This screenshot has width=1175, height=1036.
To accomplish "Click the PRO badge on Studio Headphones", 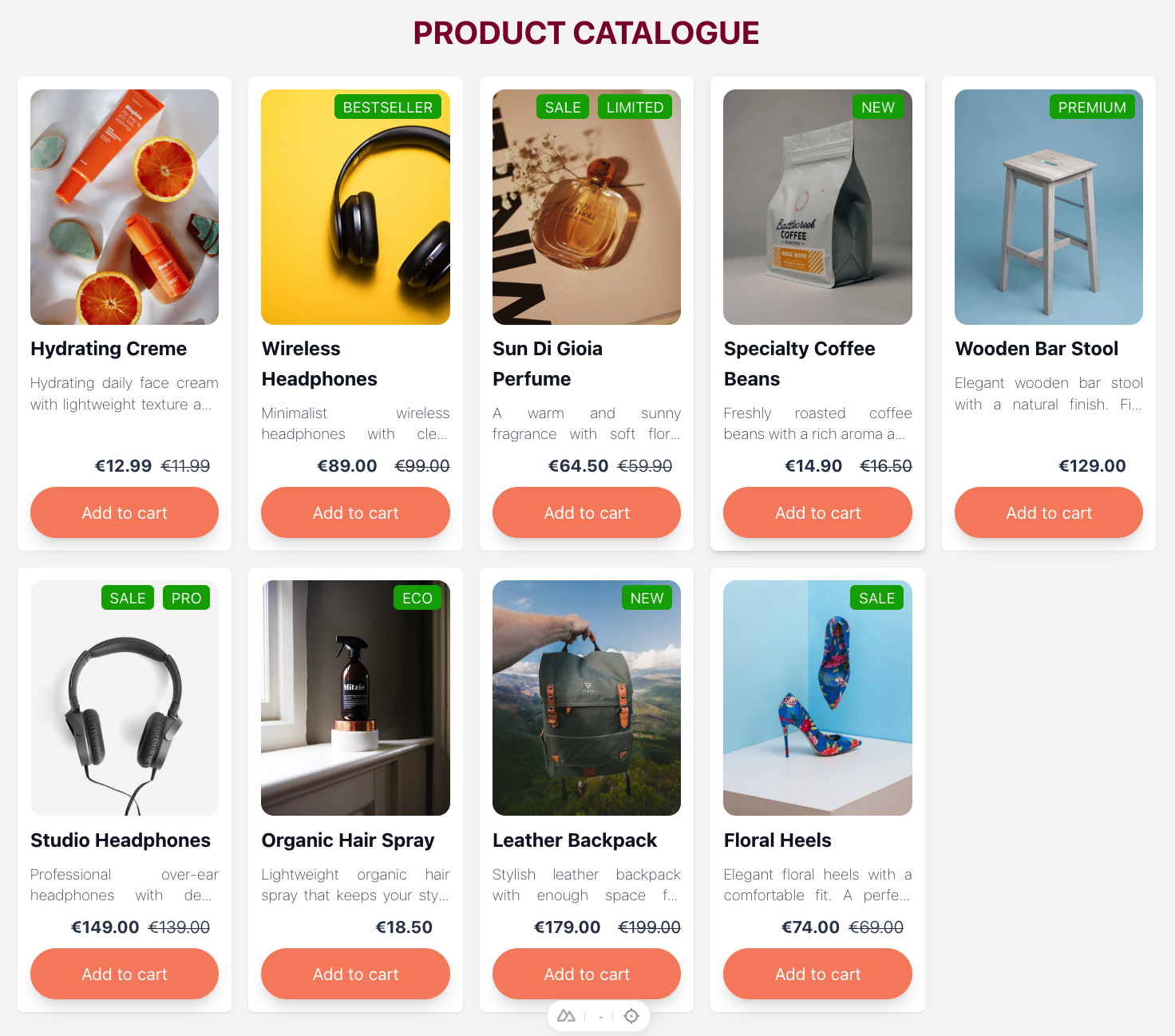I will 186,597.
